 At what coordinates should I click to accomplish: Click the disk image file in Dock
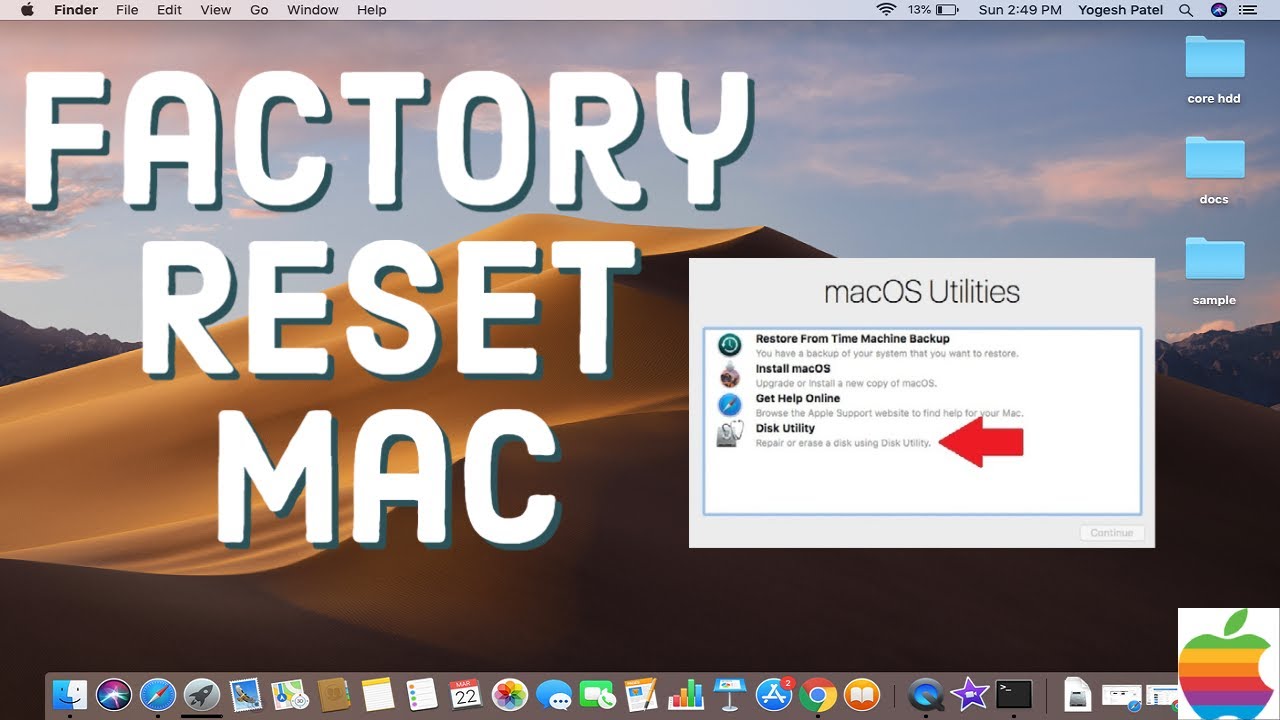pos(1077,694)
